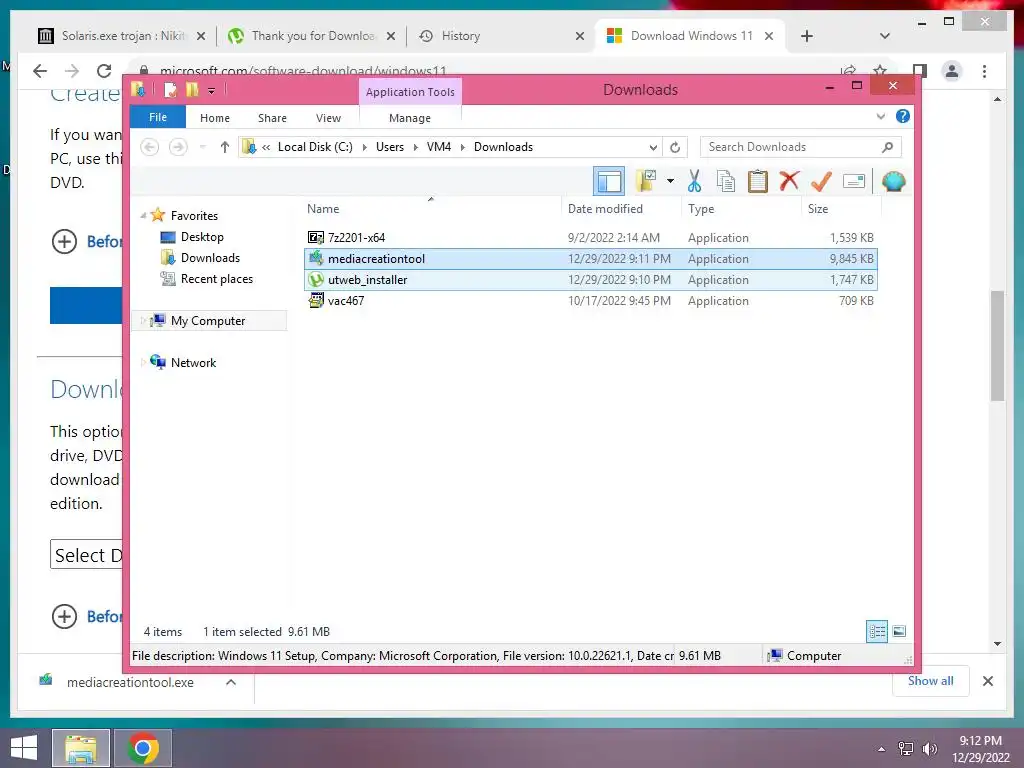
Task: Go up one folder level
Action: coord(225,147)
